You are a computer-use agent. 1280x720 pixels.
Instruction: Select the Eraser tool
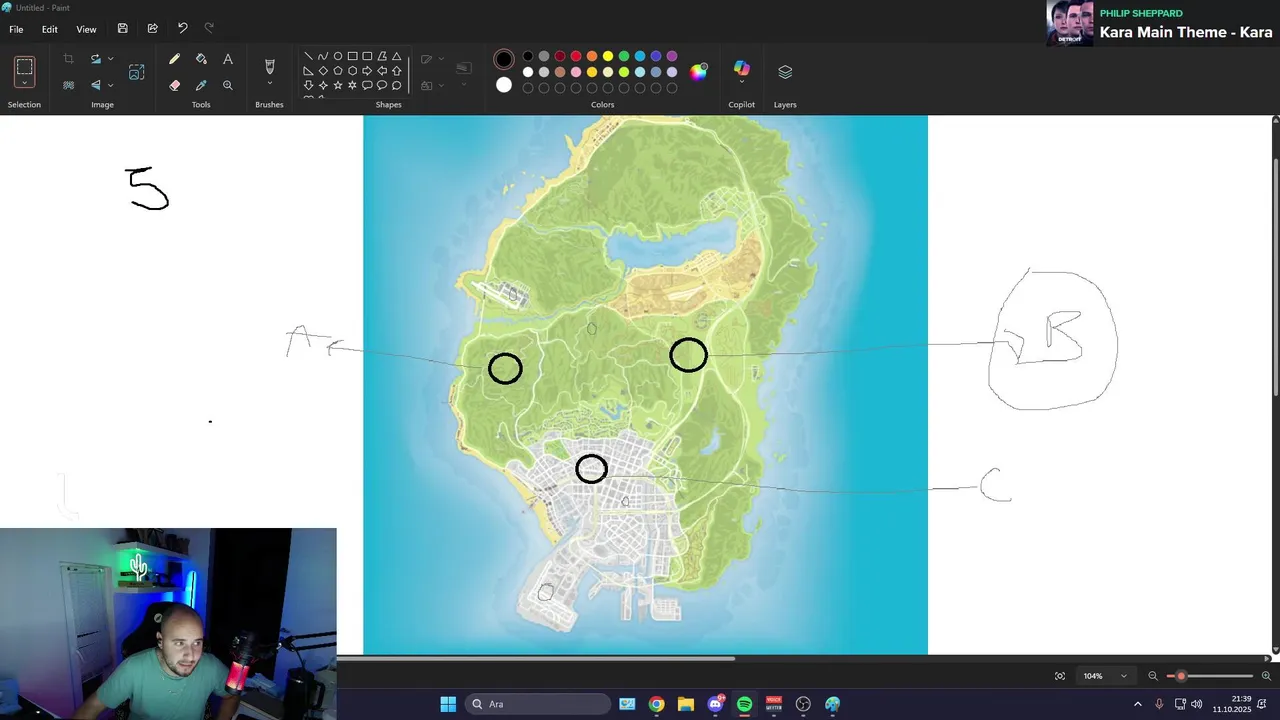[x=175, y=86]
